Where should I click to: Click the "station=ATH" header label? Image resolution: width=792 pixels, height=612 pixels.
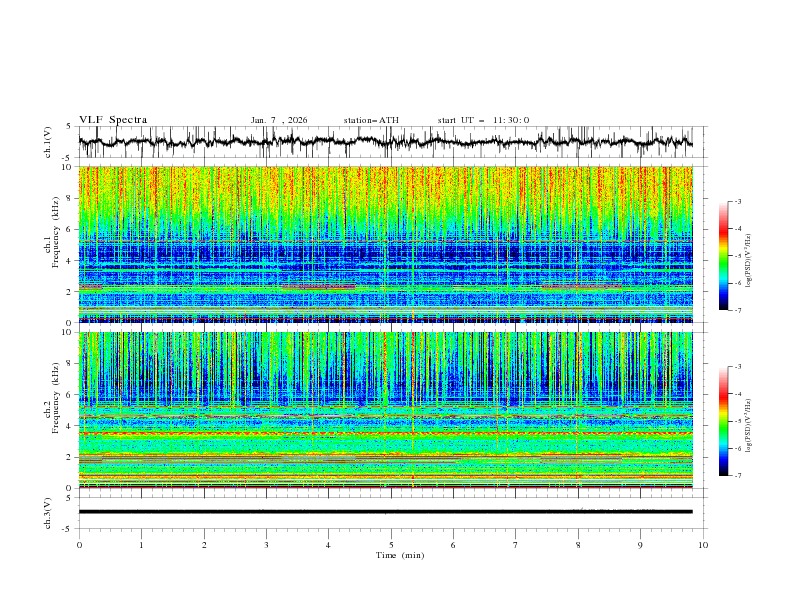[x=371, y=120]
